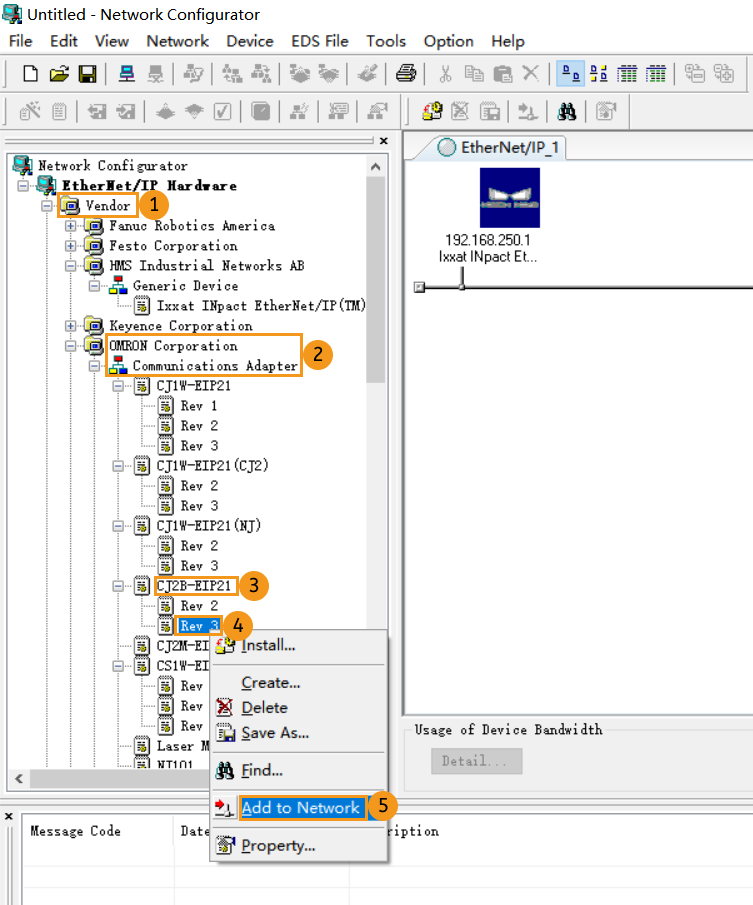This screenshot has height=905, width=753.
Task: Collapse the CJ2B-EIP21 node
Action: click(118, 586)
